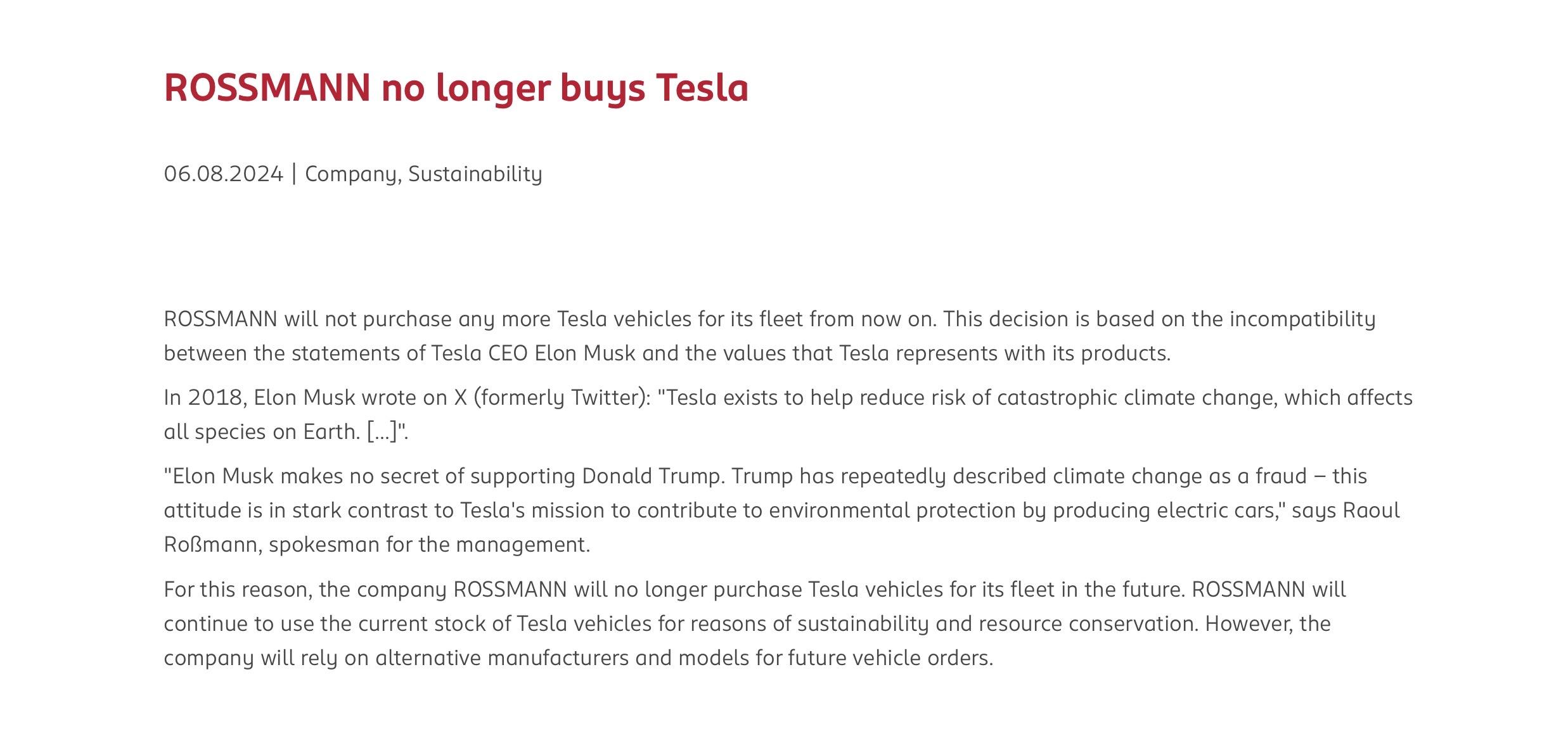Click the phrase "spokesman for the management"

pyautogui.click(x=428, y=544)
